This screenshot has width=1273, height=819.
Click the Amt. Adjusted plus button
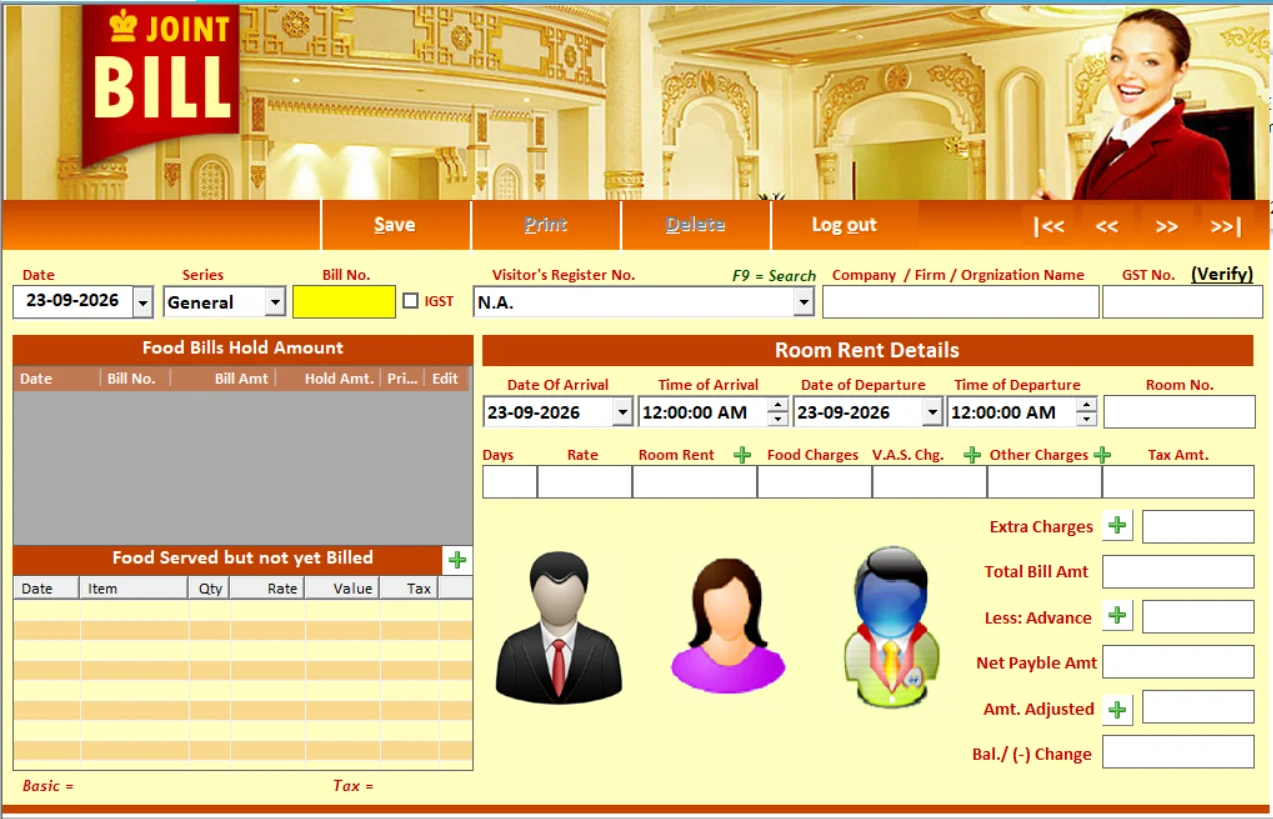tap(1117, 709)
